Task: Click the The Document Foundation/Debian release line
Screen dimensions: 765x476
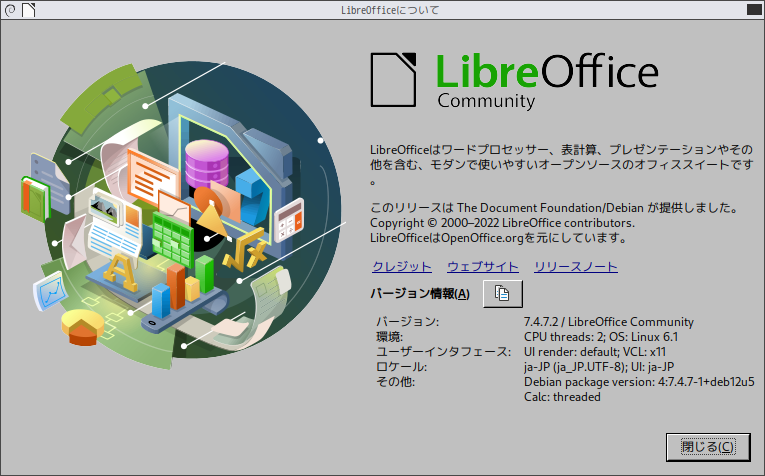Action: tap(554, 208)
